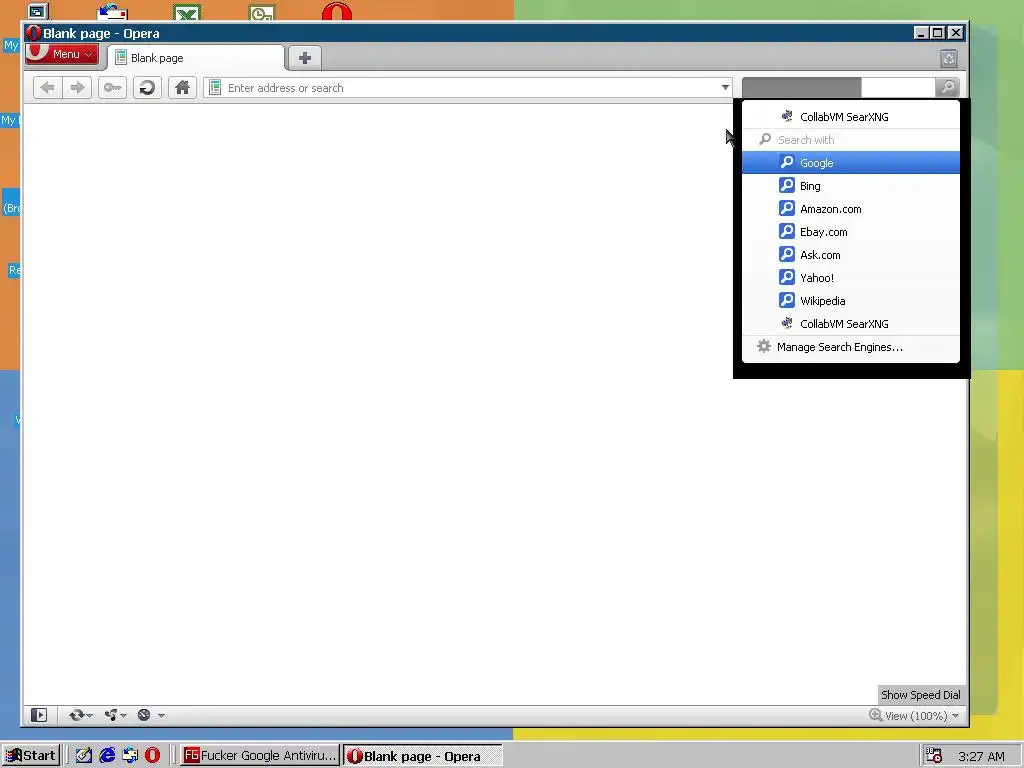Click the Bing search engine icon
The width and height of the screenshot is (1024, 768).
(x=787, y=185)
